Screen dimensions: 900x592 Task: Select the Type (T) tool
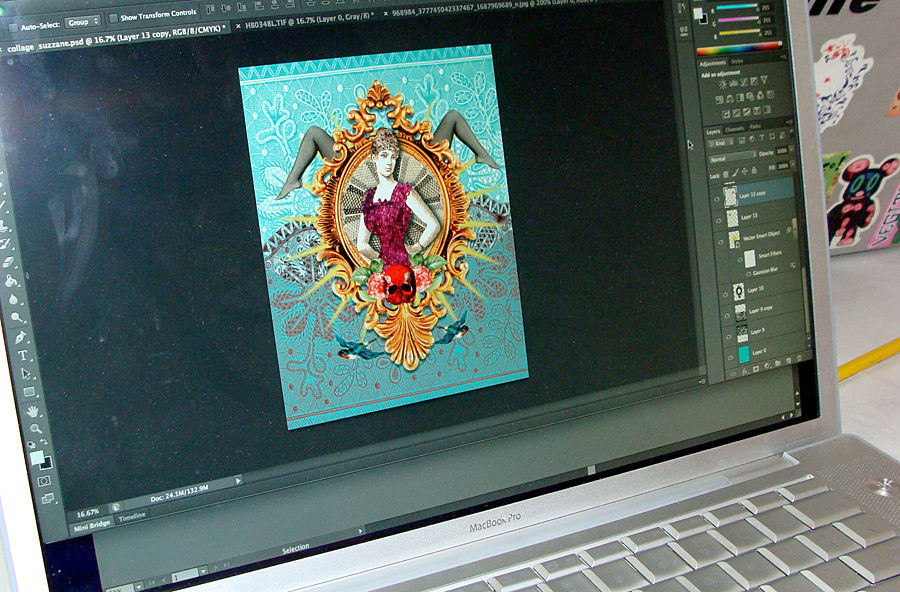point(23,355)
